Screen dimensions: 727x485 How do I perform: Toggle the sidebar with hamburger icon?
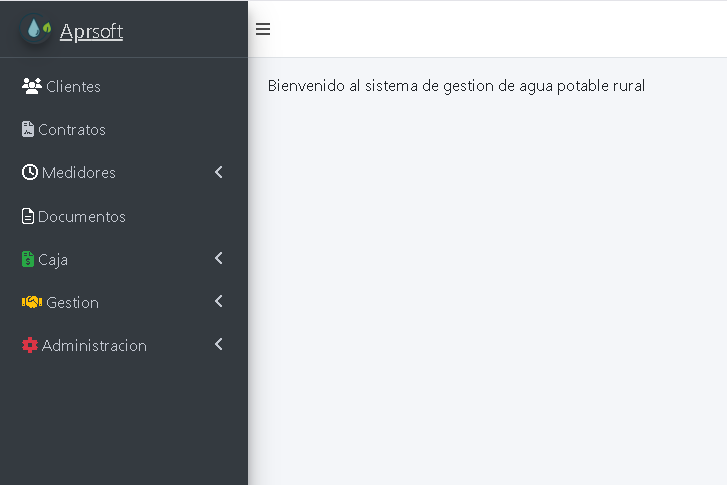[263, 29]
